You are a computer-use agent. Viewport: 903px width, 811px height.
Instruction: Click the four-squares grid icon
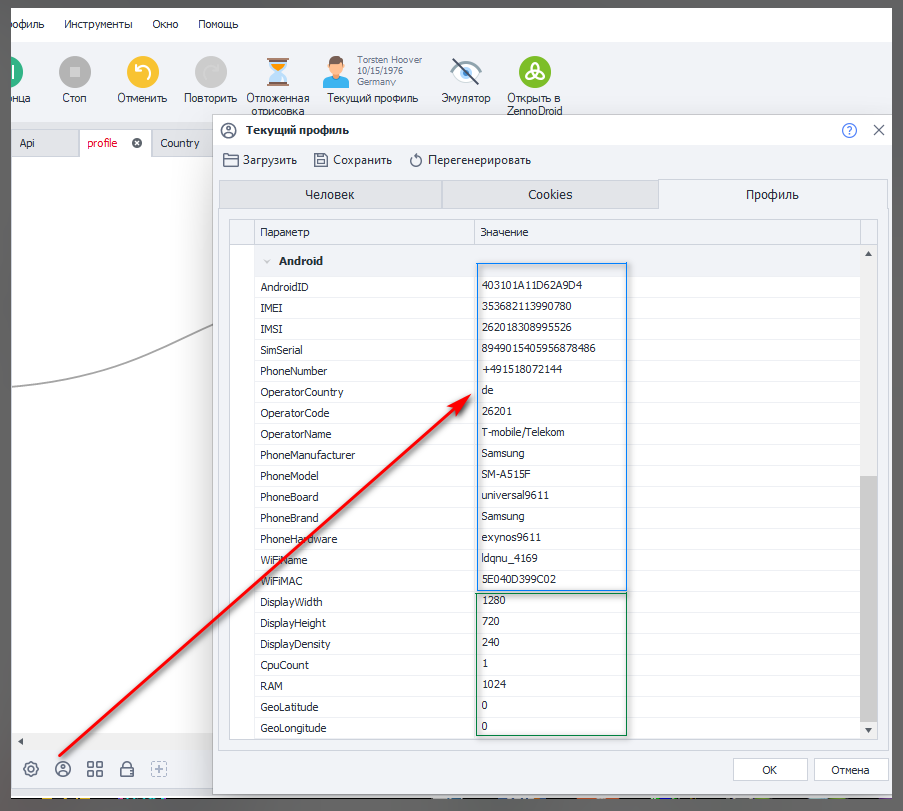click(x=95, y=769)
